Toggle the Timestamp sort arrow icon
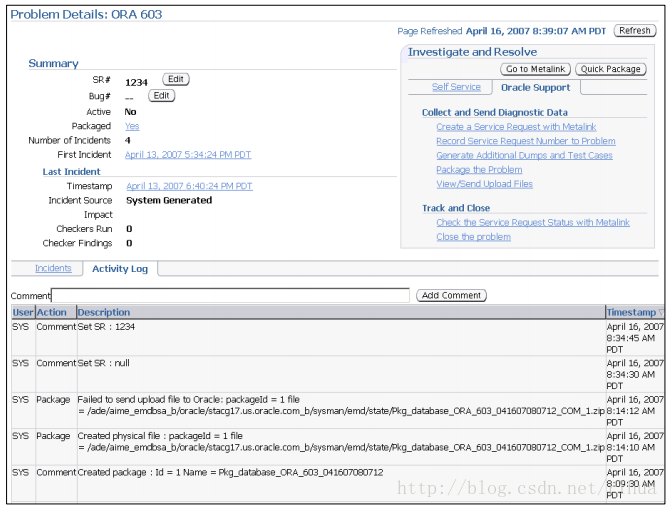Viewport: 668px width, 508px height. pyautogui.click(x=661, y=313)
